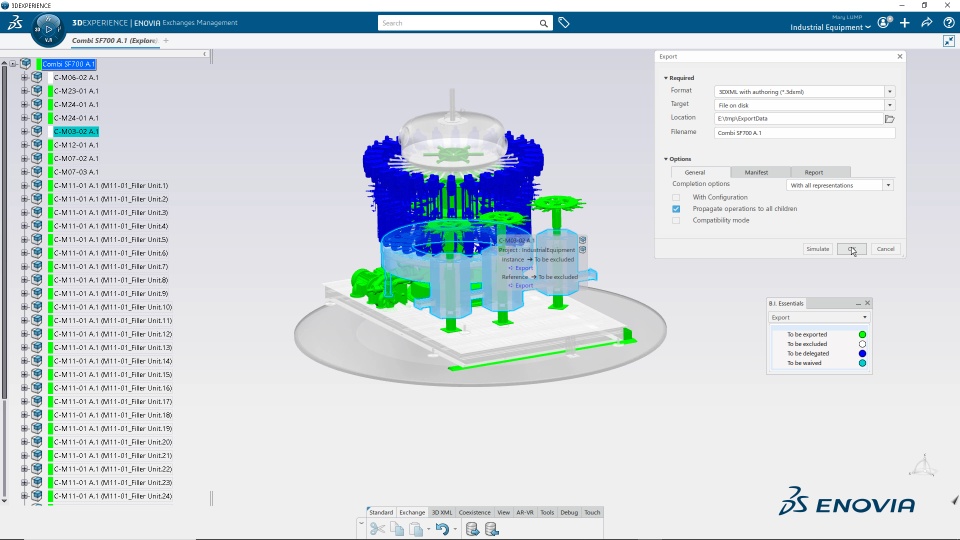Collapse the Options section
Viewport: 960px width, 540px height.
[x=666, y=159]
